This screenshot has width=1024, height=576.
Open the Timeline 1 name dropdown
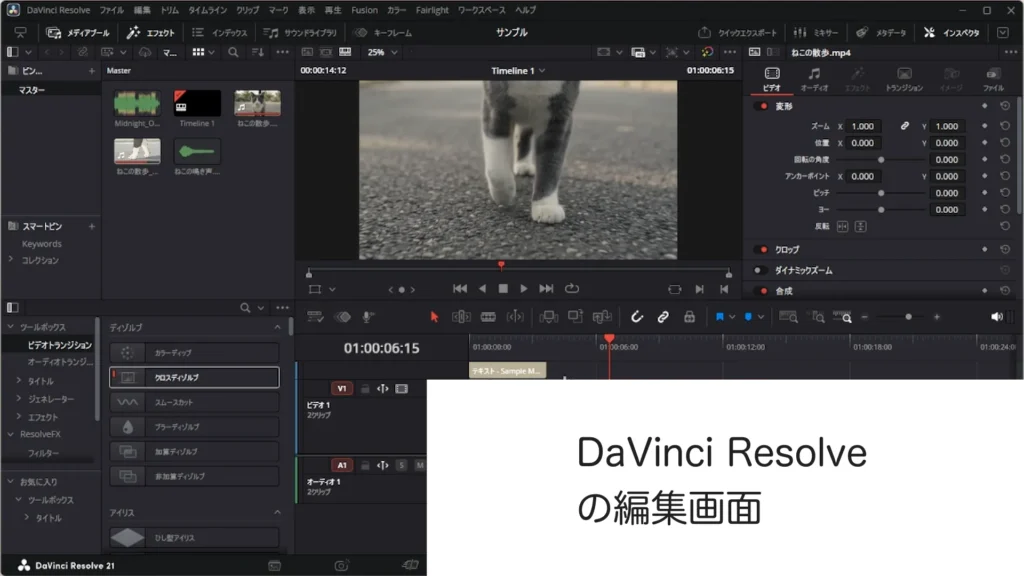click(519, 71)
